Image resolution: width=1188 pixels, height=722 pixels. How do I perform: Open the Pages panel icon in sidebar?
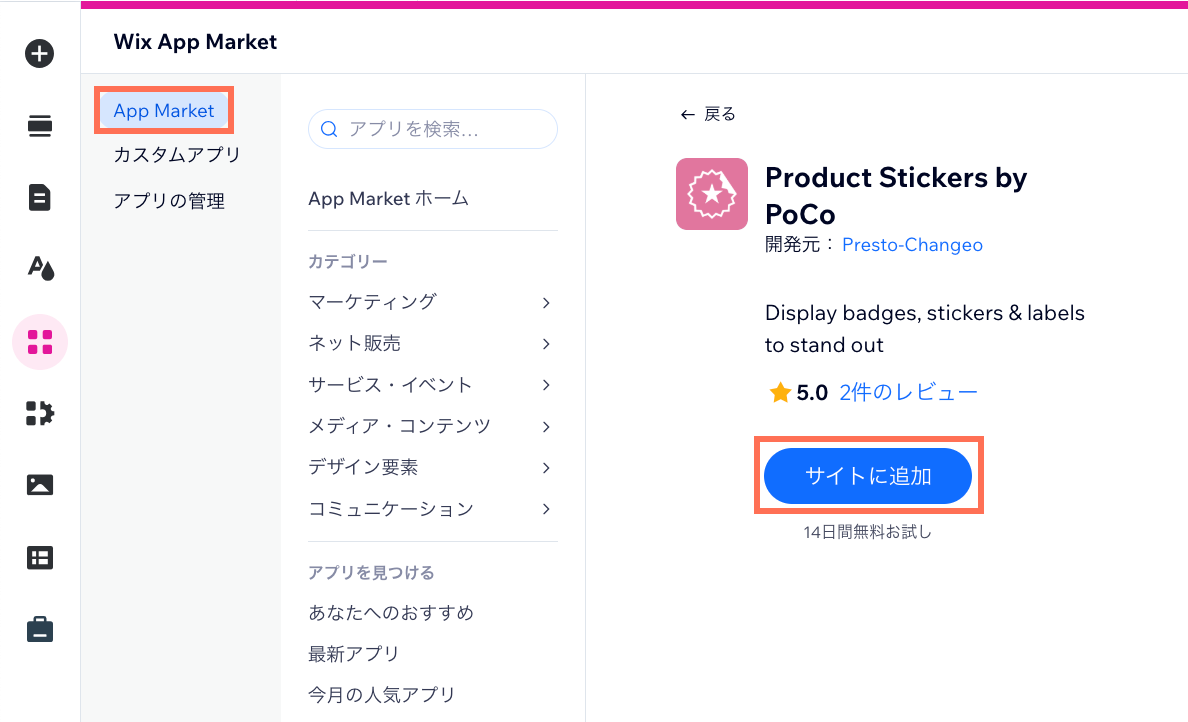coord(39,198)
